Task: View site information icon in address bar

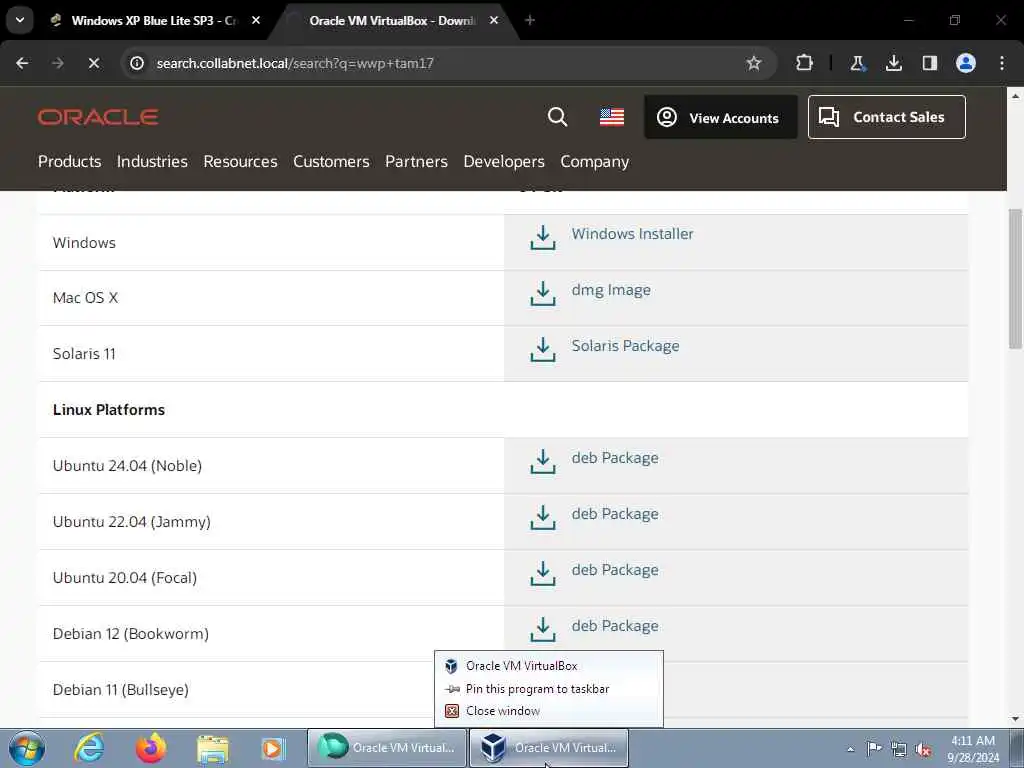Action: coord(136,63)
